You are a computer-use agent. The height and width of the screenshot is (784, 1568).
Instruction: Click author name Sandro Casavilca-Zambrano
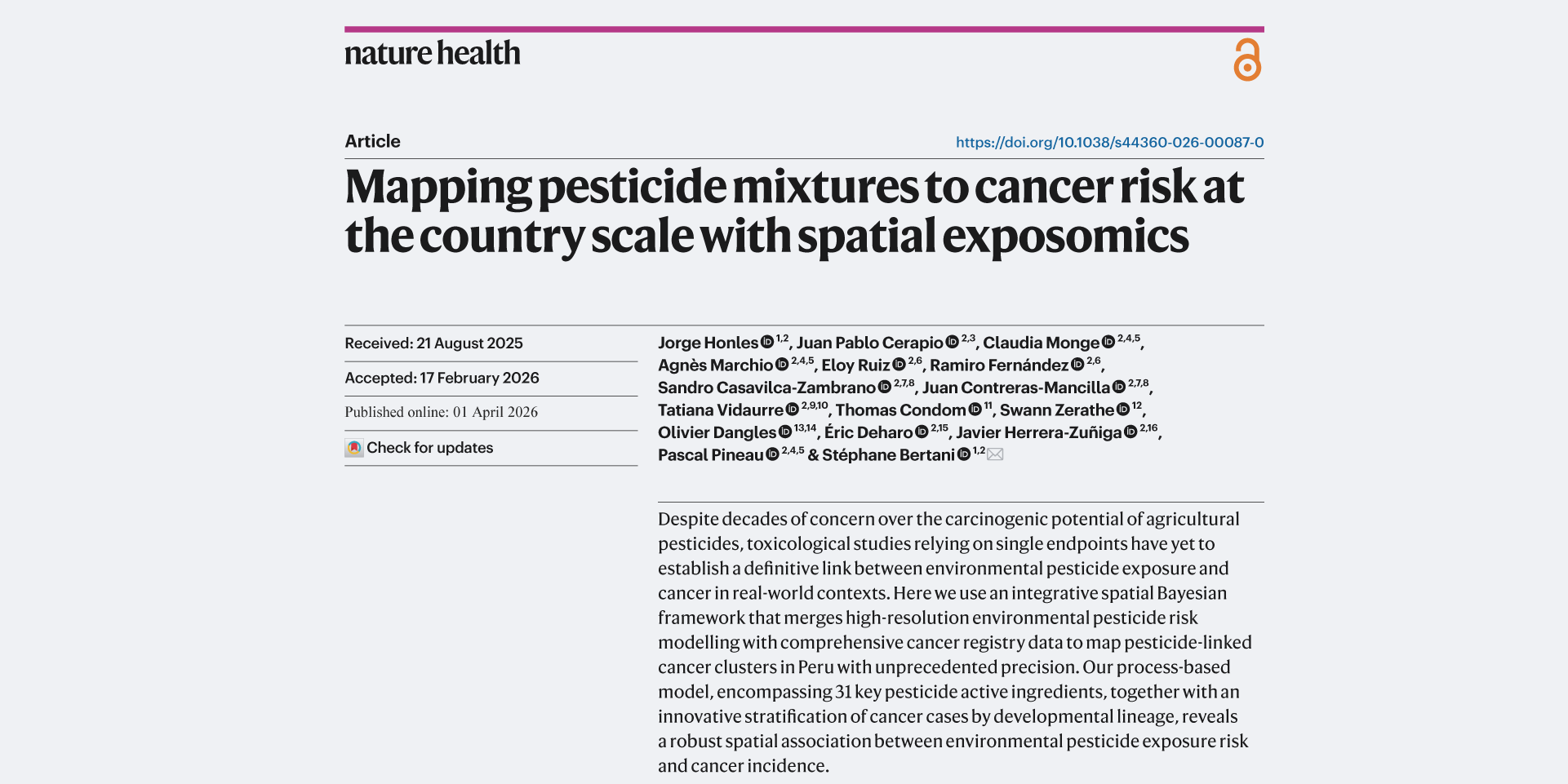tap(766, 388)
